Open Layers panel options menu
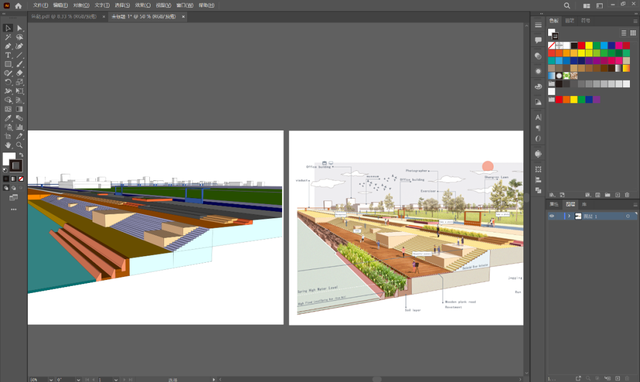This screenshot has height=382, width=640. tap(635, 204)
